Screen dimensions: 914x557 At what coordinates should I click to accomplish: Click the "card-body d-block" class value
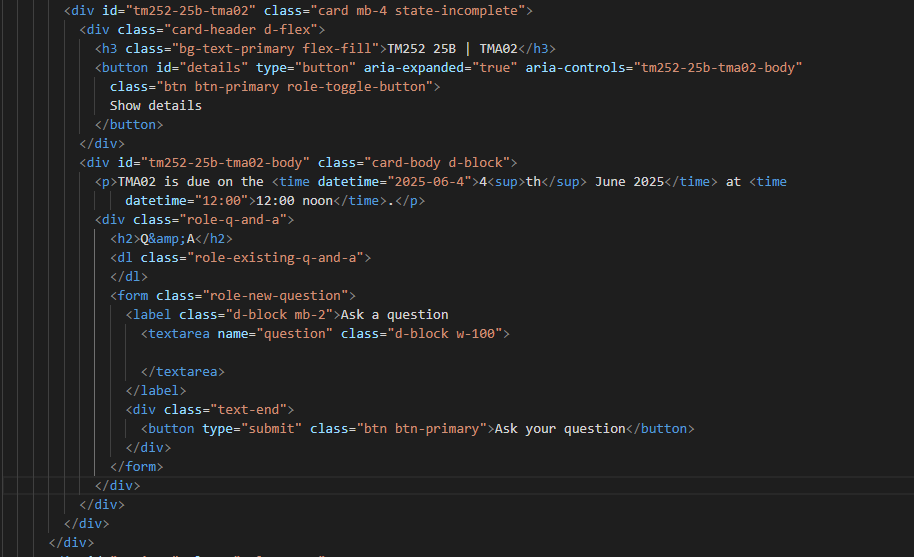coord(437,163)
